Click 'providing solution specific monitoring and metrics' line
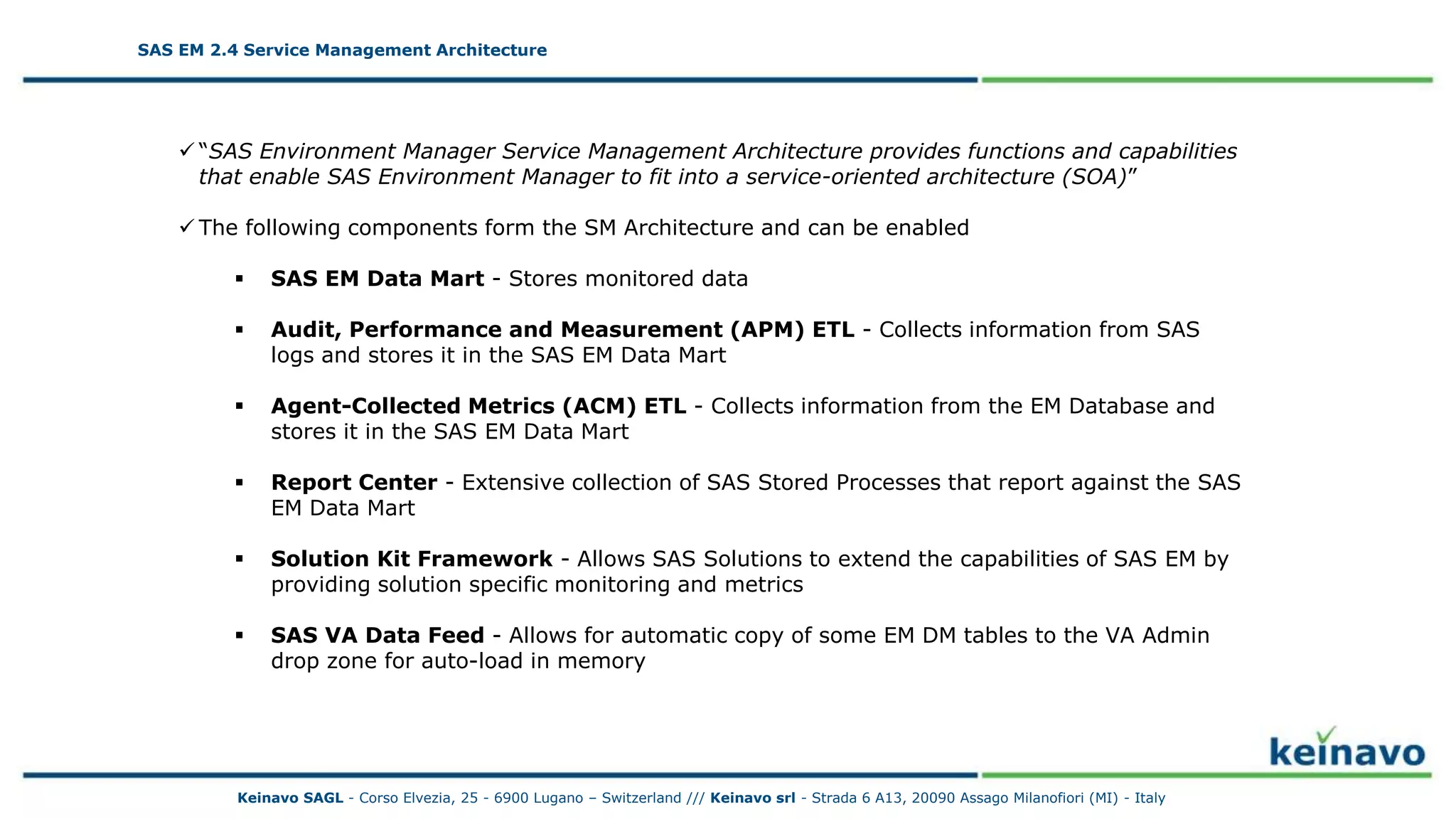Viewport: 1456px width, 819px height. pos(537,584)
